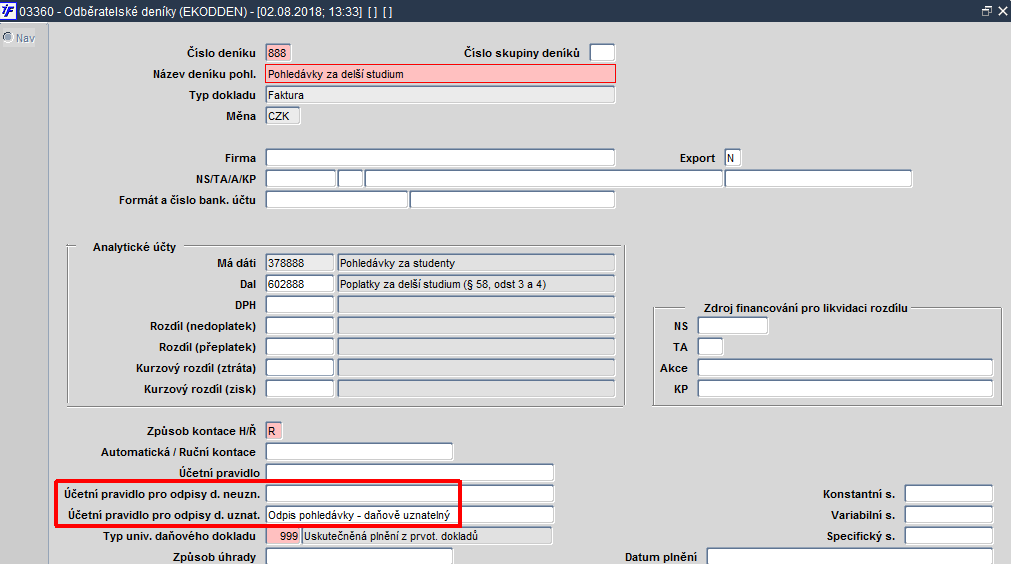Click the application icon in title bar

pyautogui.click(x=8, y=11)
